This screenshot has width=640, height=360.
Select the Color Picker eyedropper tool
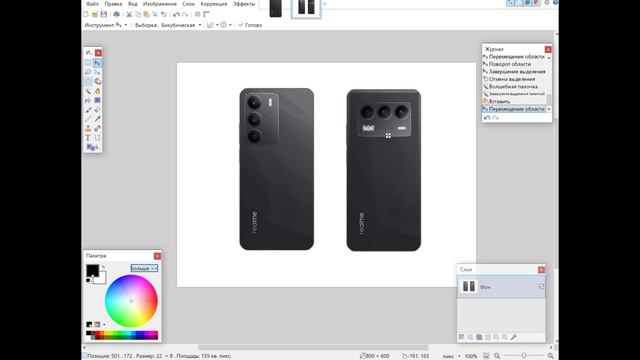pyautogui.click(x=97, y=119)
